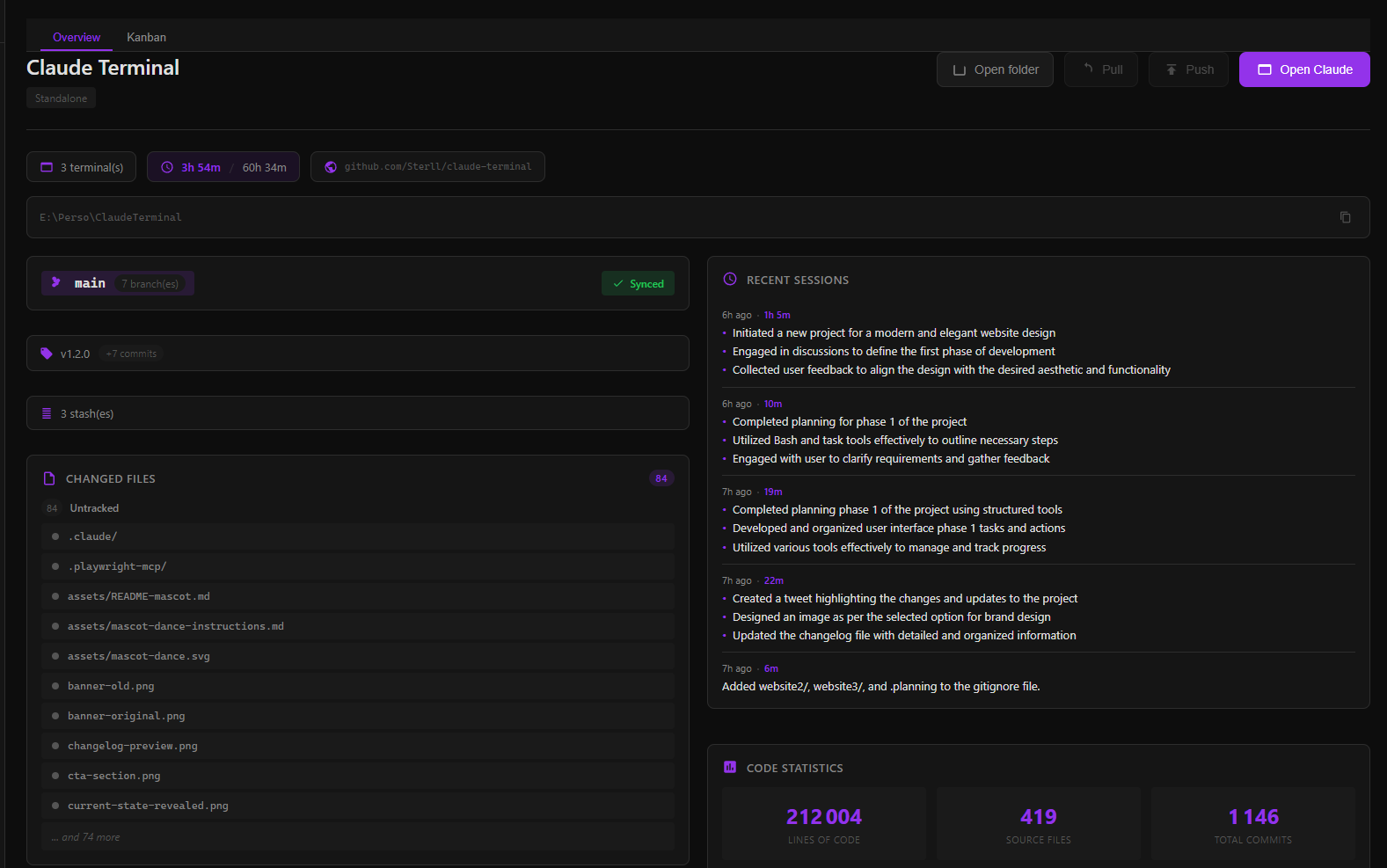Click the 212 004 Lines of Code card
Screen dimensions: 1387x868
[x=824, y=824]
